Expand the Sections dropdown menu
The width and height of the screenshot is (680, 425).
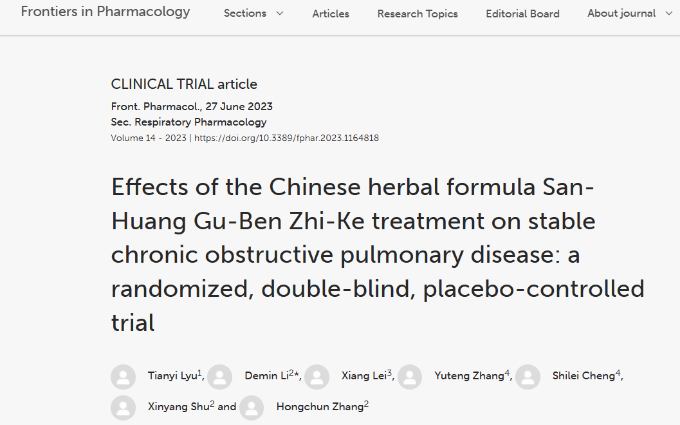253,14
